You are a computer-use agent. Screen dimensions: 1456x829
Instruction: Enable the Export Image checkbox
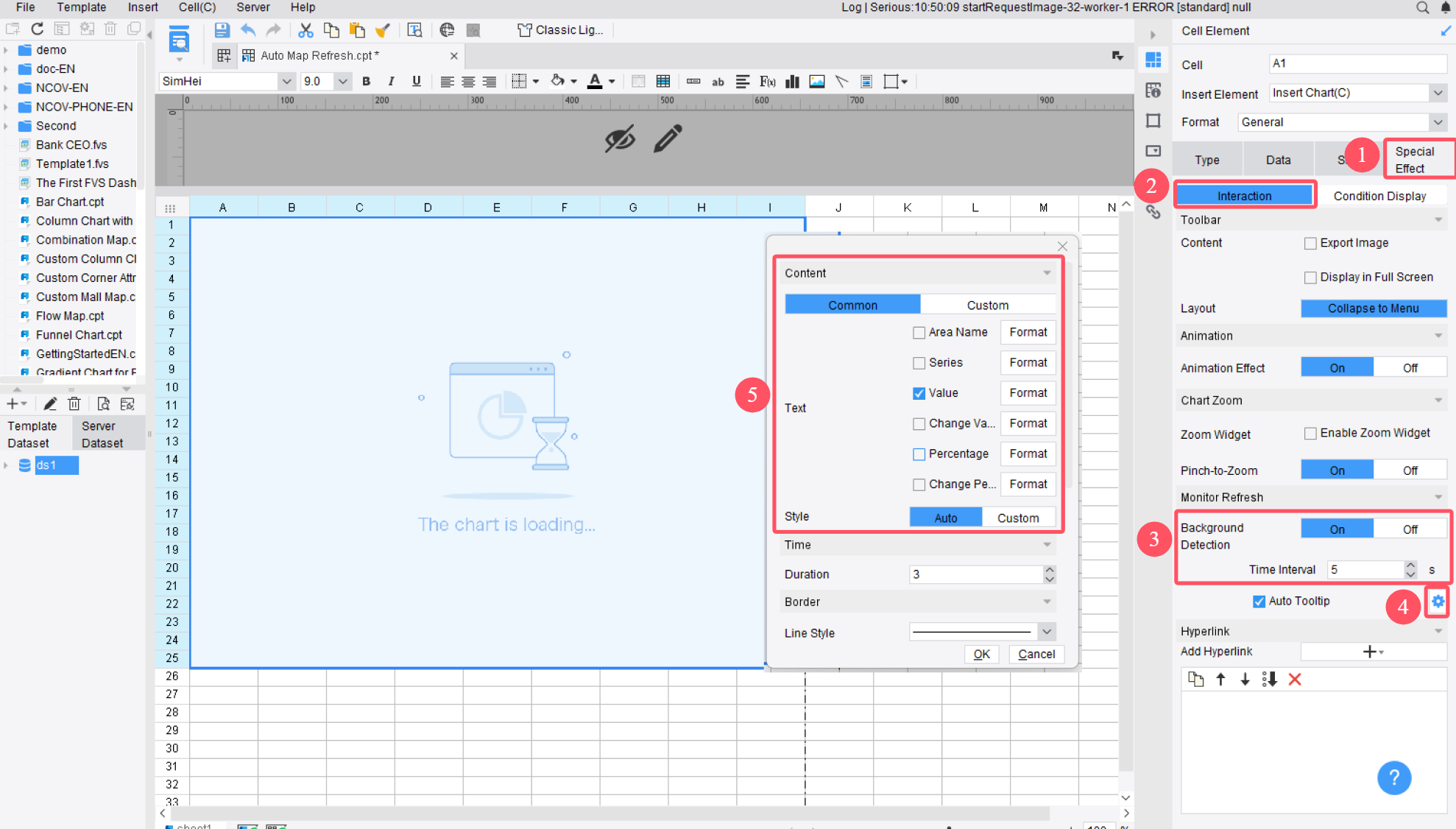click(x=1310, y=244)
